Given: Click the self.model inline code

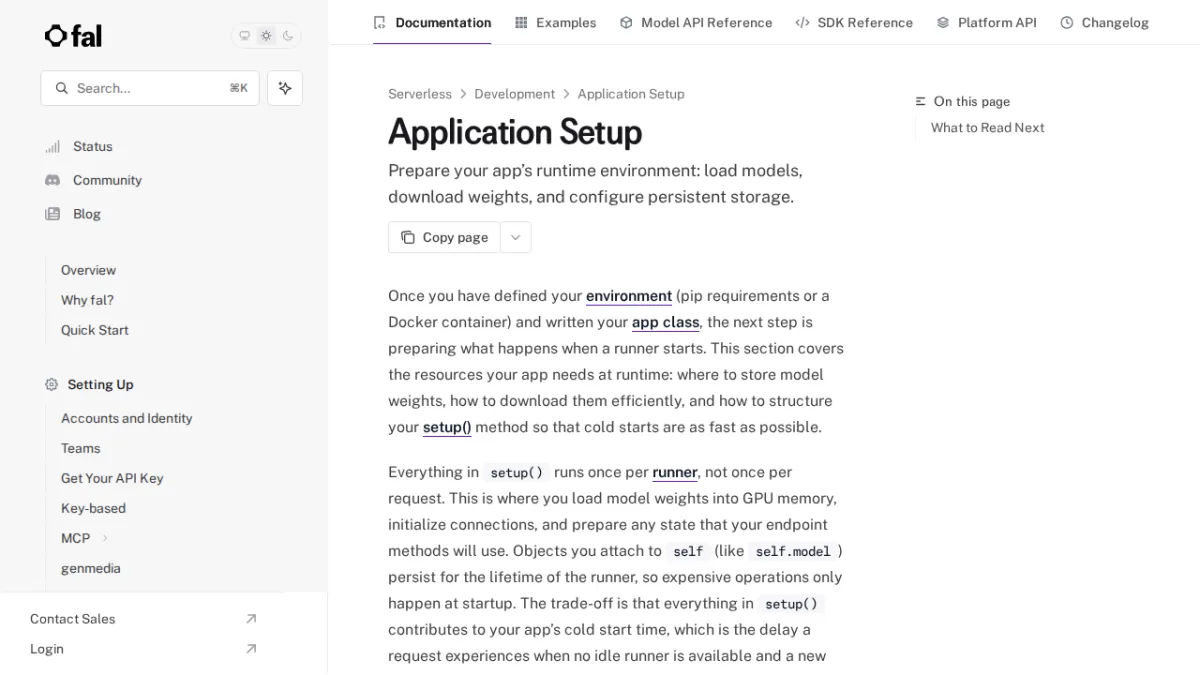Looking at the screenshot, I should (x=793, y=551).
